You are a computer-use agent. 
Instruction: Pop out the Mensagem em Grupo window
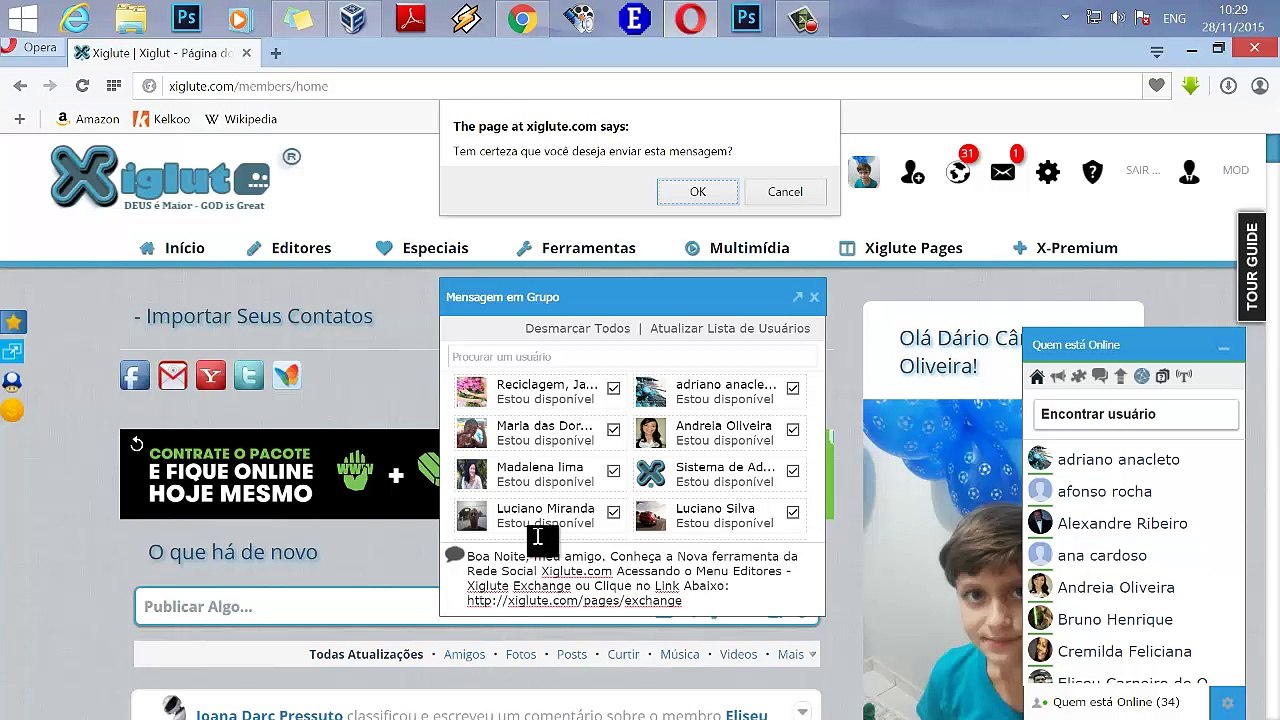pos(797,297)
